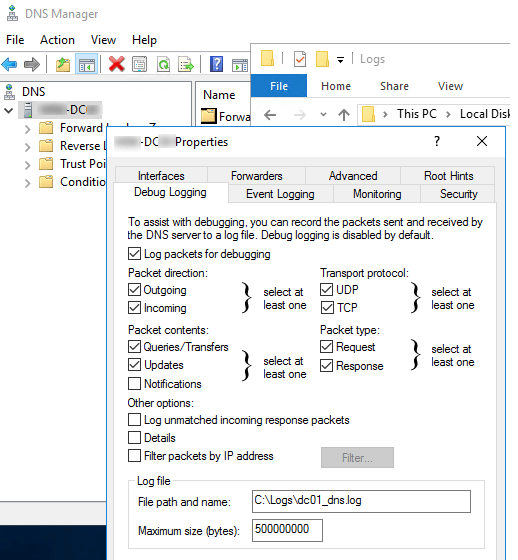Tick Filter packets by IP address
The height and width of the screenshot is (560, 518).
point(134,456)
